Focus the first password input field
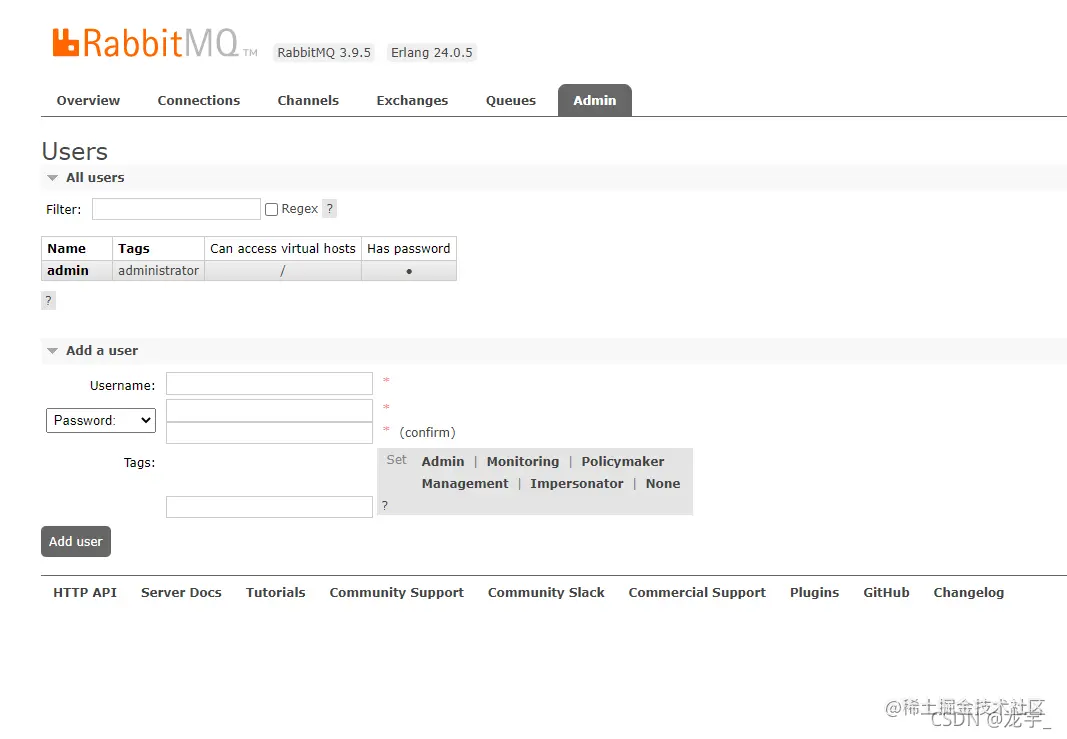This screenshot has width=1067, height=739. point(269,410)
